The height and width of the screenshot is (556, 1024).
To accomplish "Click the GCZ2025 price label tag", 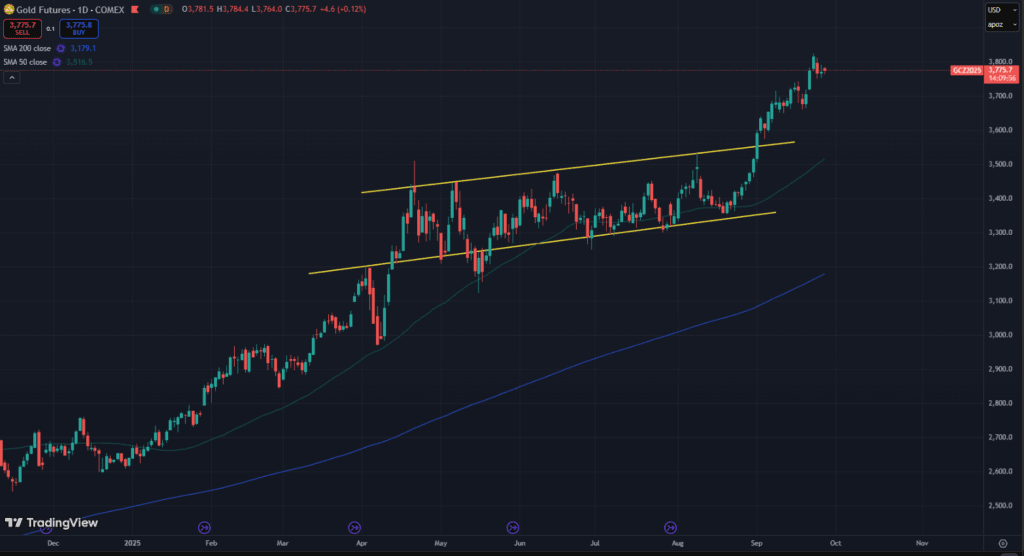I will pos(965,71).
